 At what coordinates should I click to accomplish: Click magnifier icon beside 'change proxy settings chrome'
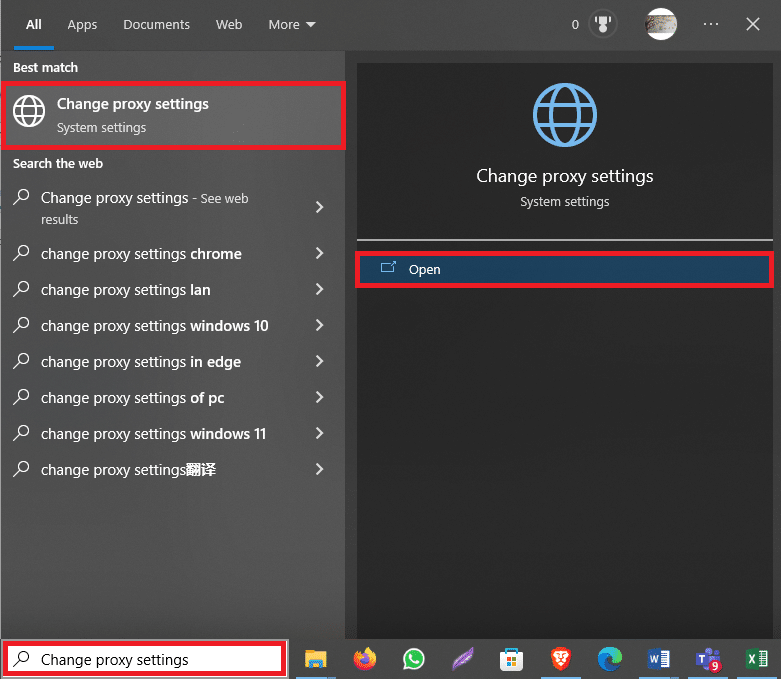(x=21, y=253)
